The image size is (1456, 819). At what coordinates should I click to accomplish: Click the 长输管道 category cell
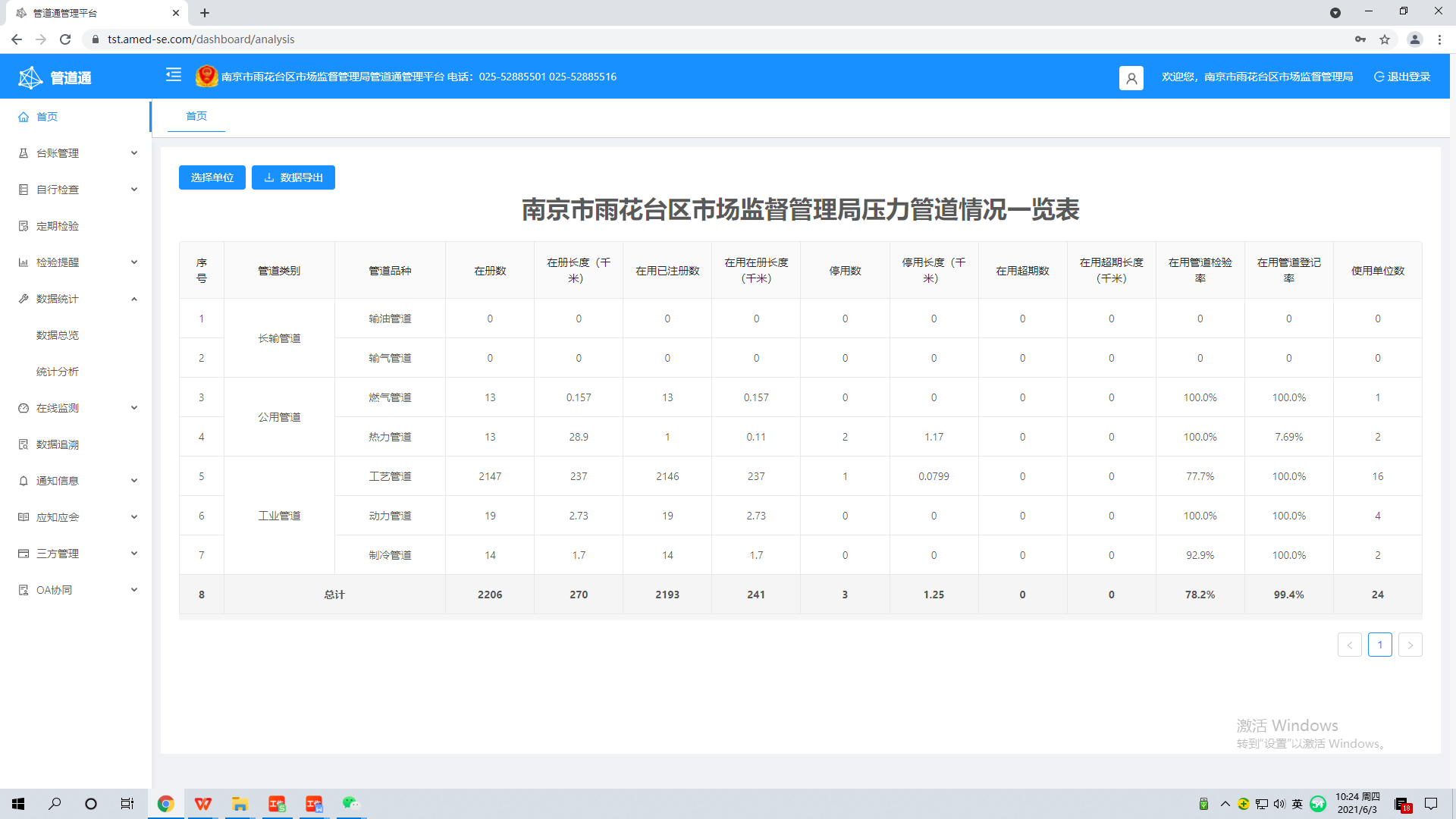click(x=279, y=338)
